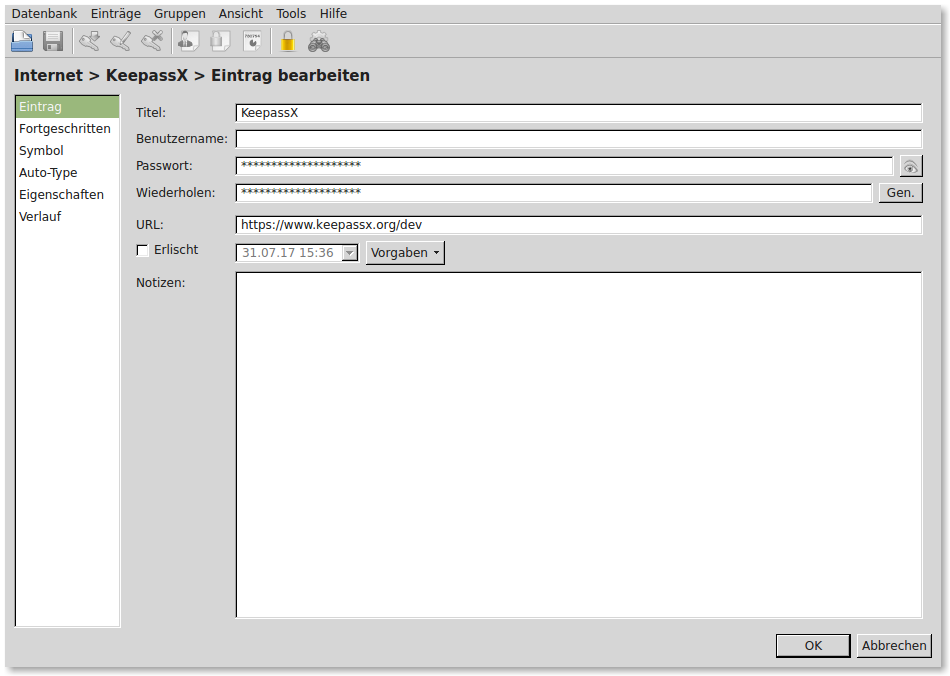
Task: Click the binoculars search icon
Action: [x=319, y=42]
